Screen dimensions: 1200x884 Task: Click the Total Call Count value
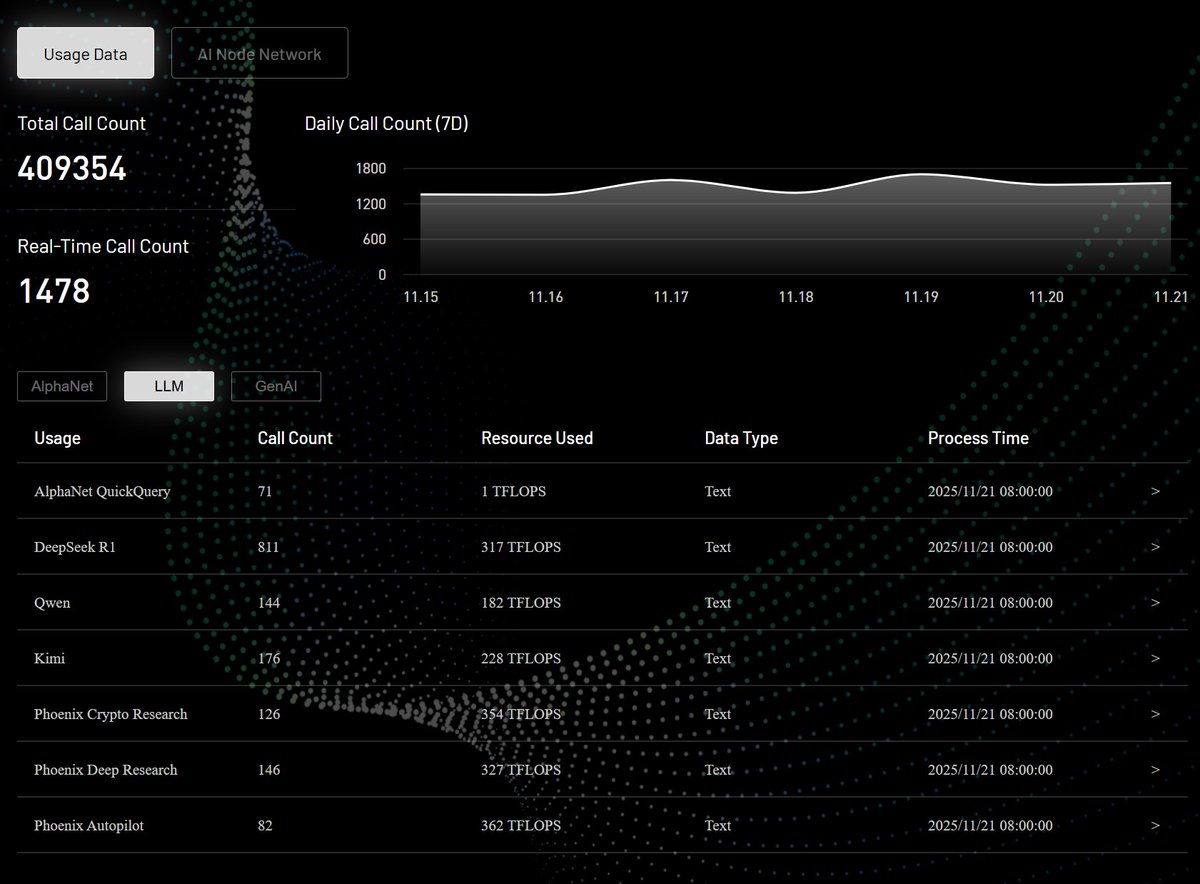[x=72, y=168]
